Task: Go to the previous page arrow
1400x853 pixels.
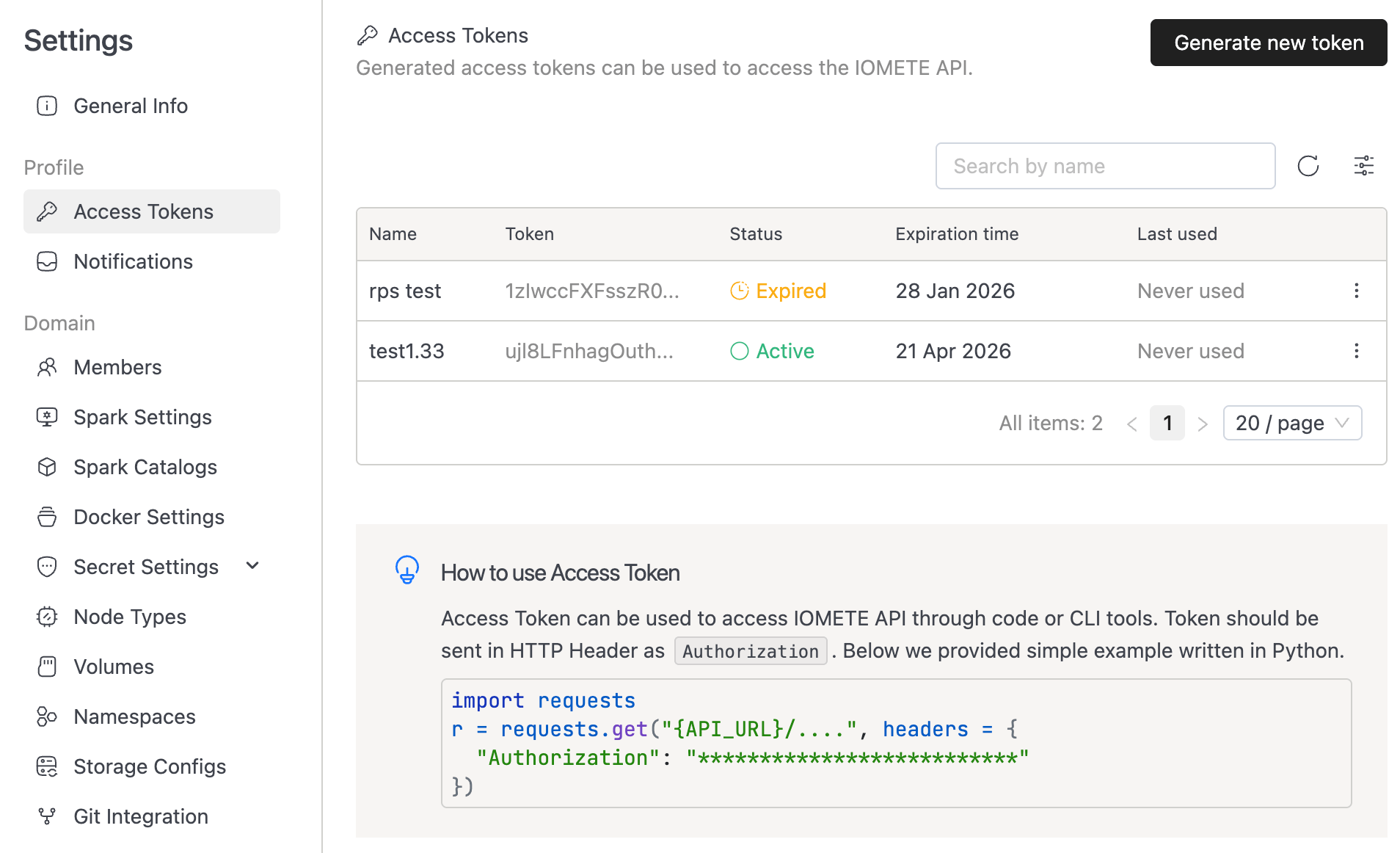Action: (x=1131, y=424)
